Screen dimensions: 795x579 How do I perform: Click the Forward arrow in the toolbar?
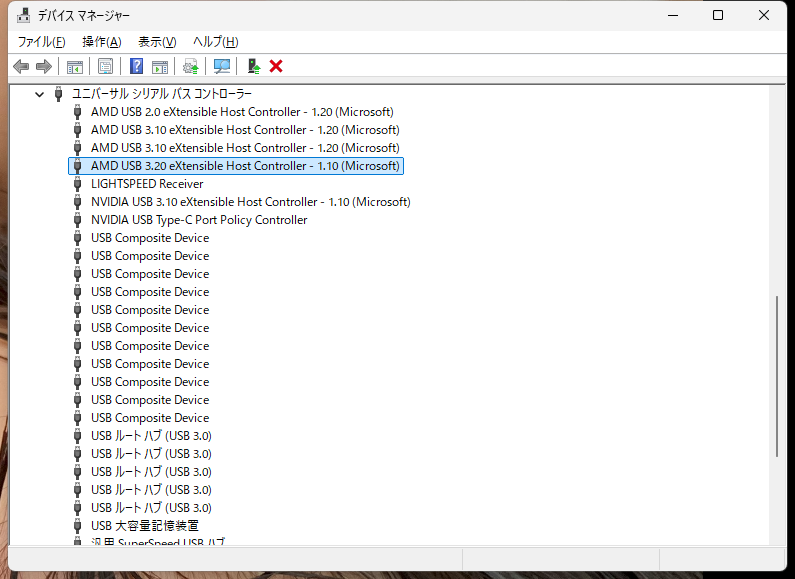click(x=44, y=66)
